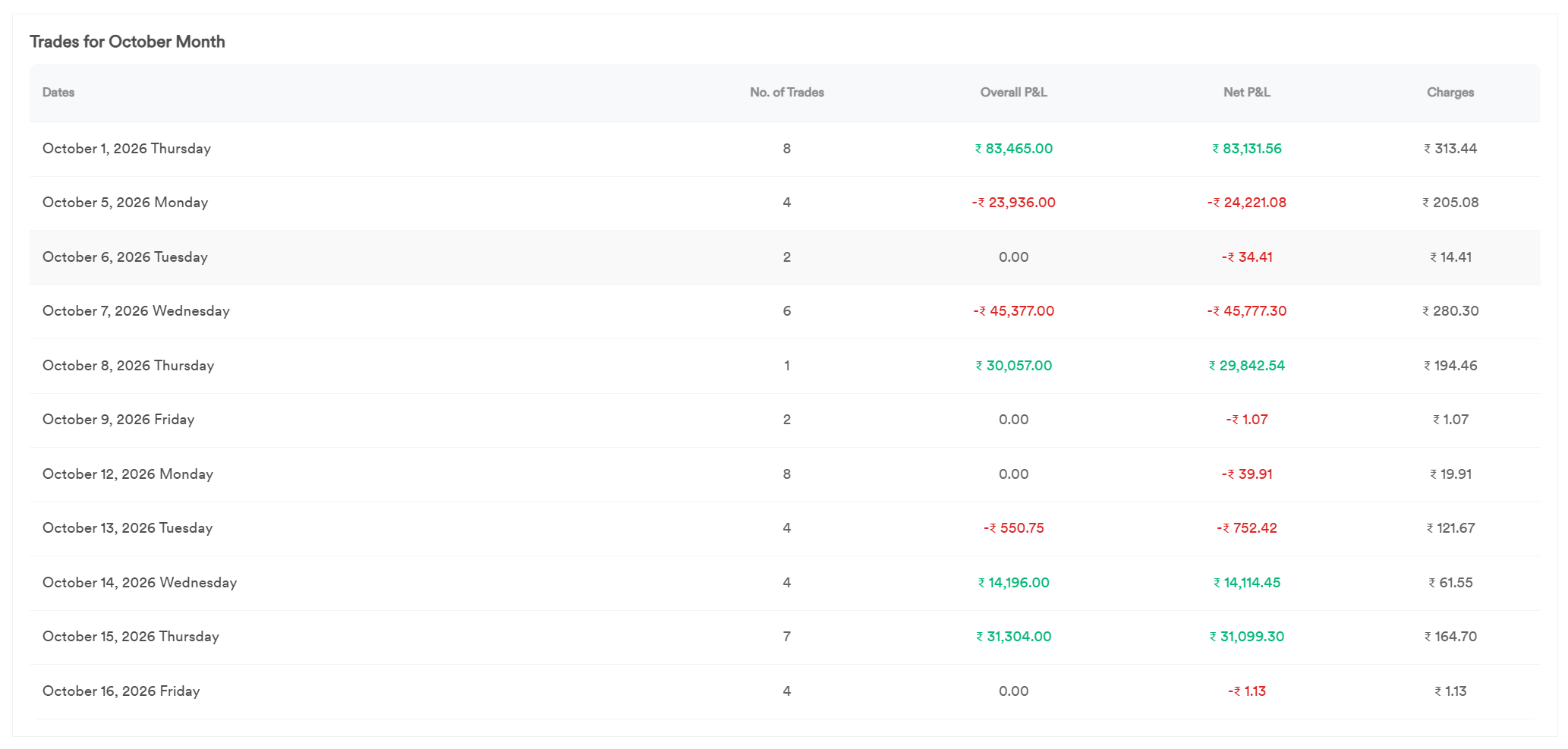Screen dimensions: 1568x749
Task: Click trade count 7 in October 15 row
Action: coord(787,637)
